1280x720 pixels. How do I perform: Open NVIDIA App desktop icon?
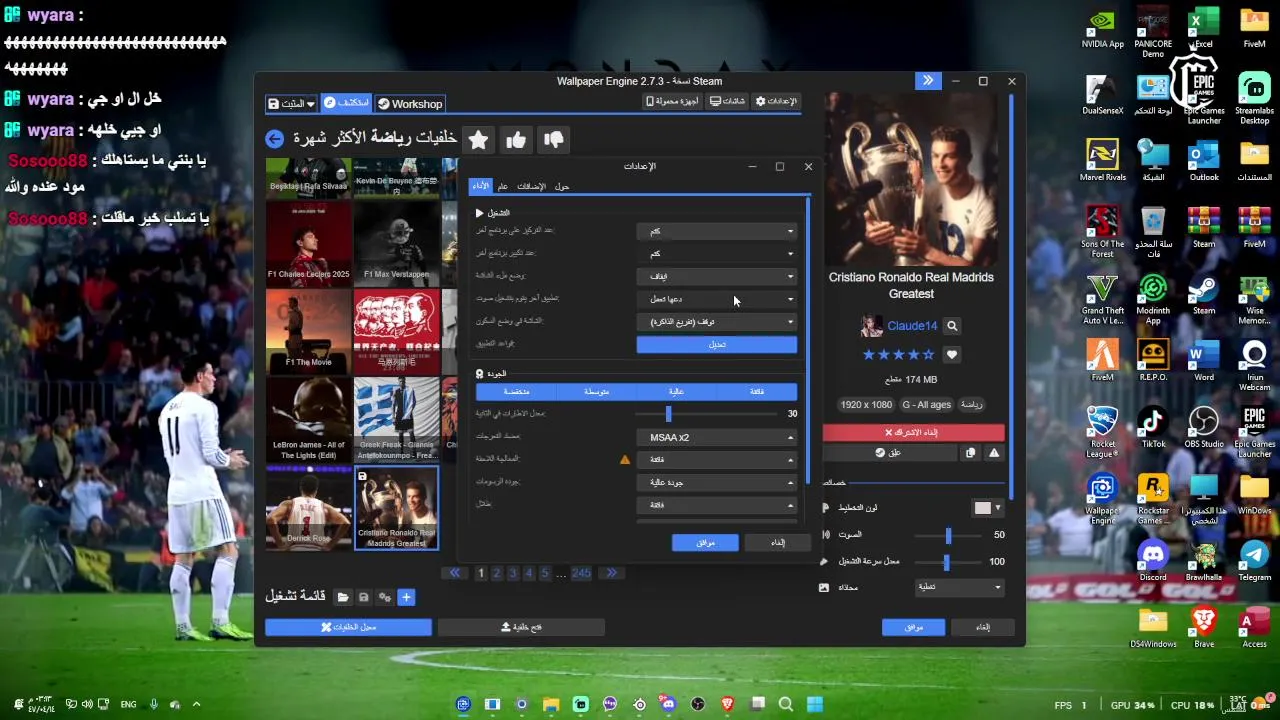(x=1102, y=28)
